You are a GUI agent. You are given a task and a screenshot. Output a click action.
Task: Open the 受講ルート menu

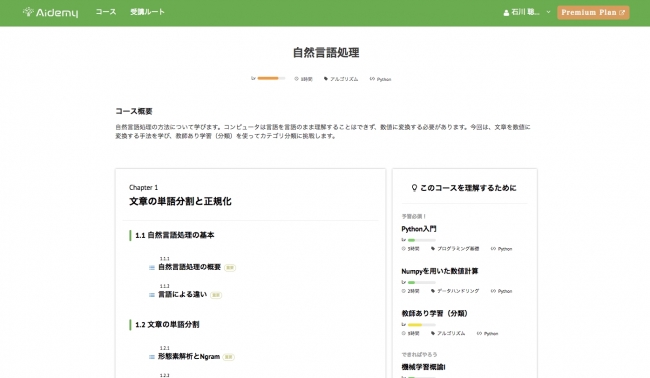(147, 12)
